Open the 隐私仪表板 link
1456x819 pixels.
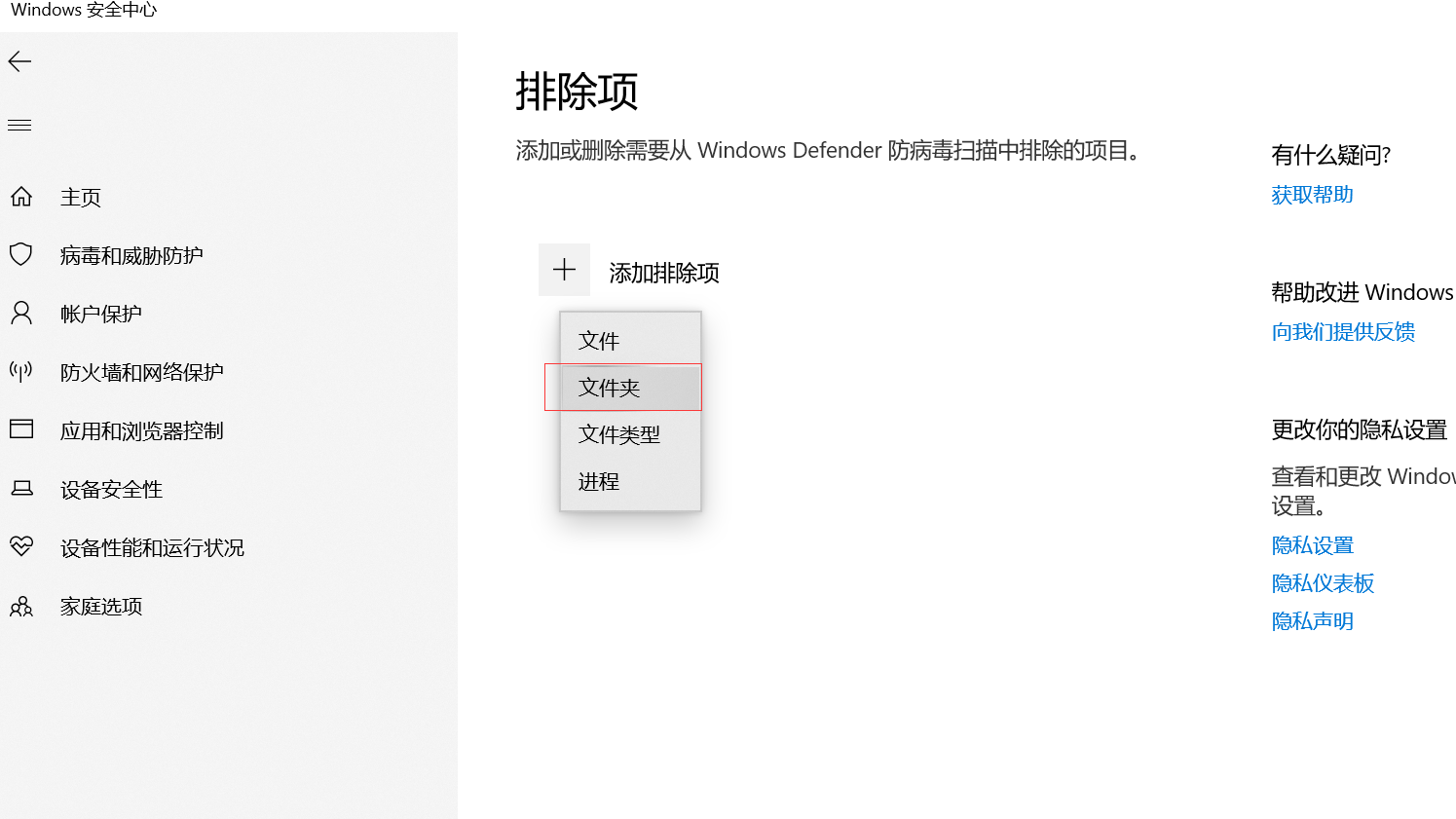tap(1323, 583)
